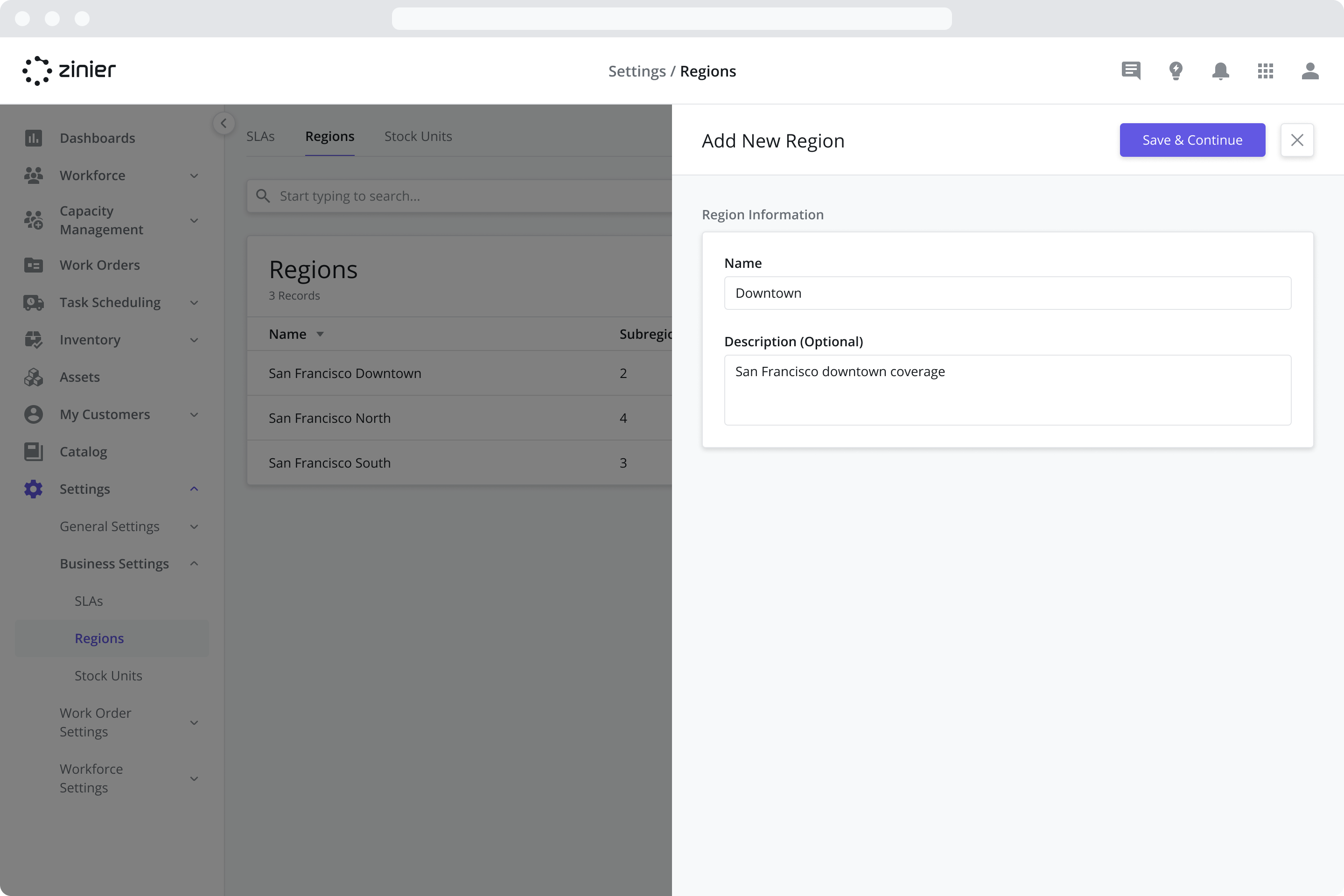1344x896 pixels.
Task: Open SLAs in the sidebar
Action: tap(89, 601)
